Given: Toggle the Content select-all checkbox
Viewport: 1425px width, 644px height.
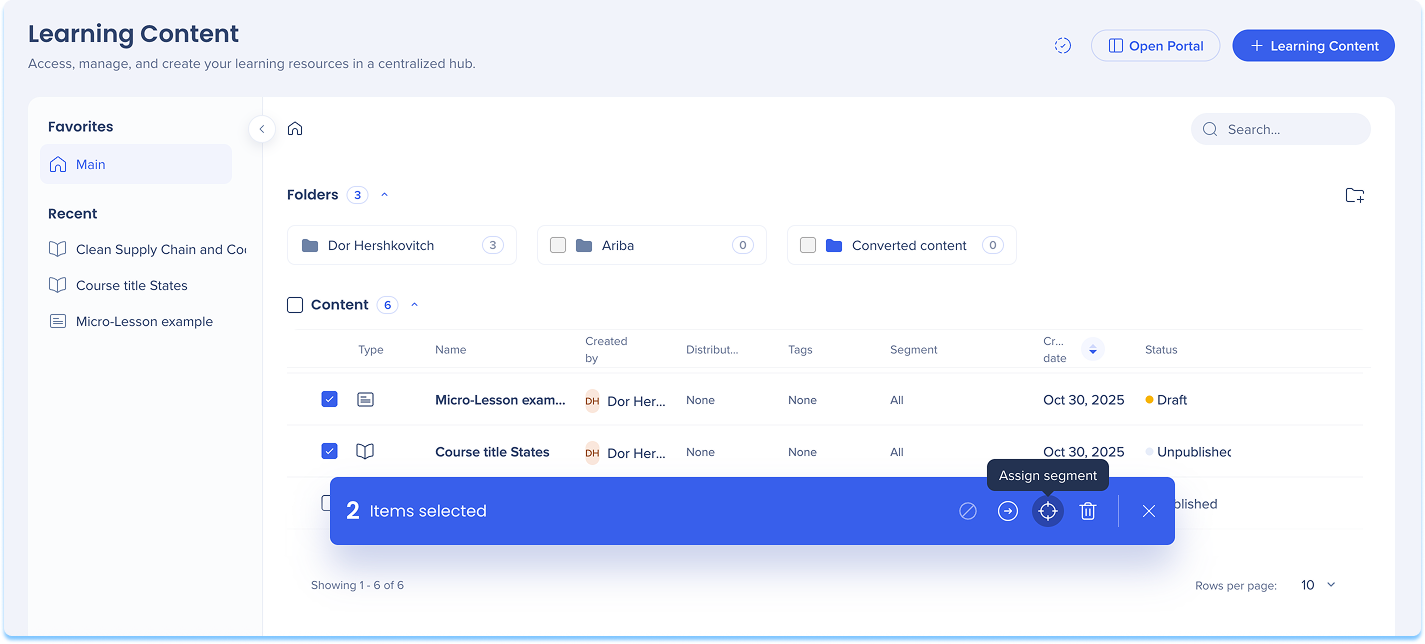Looking at the screenshot, I should point(295,305).
